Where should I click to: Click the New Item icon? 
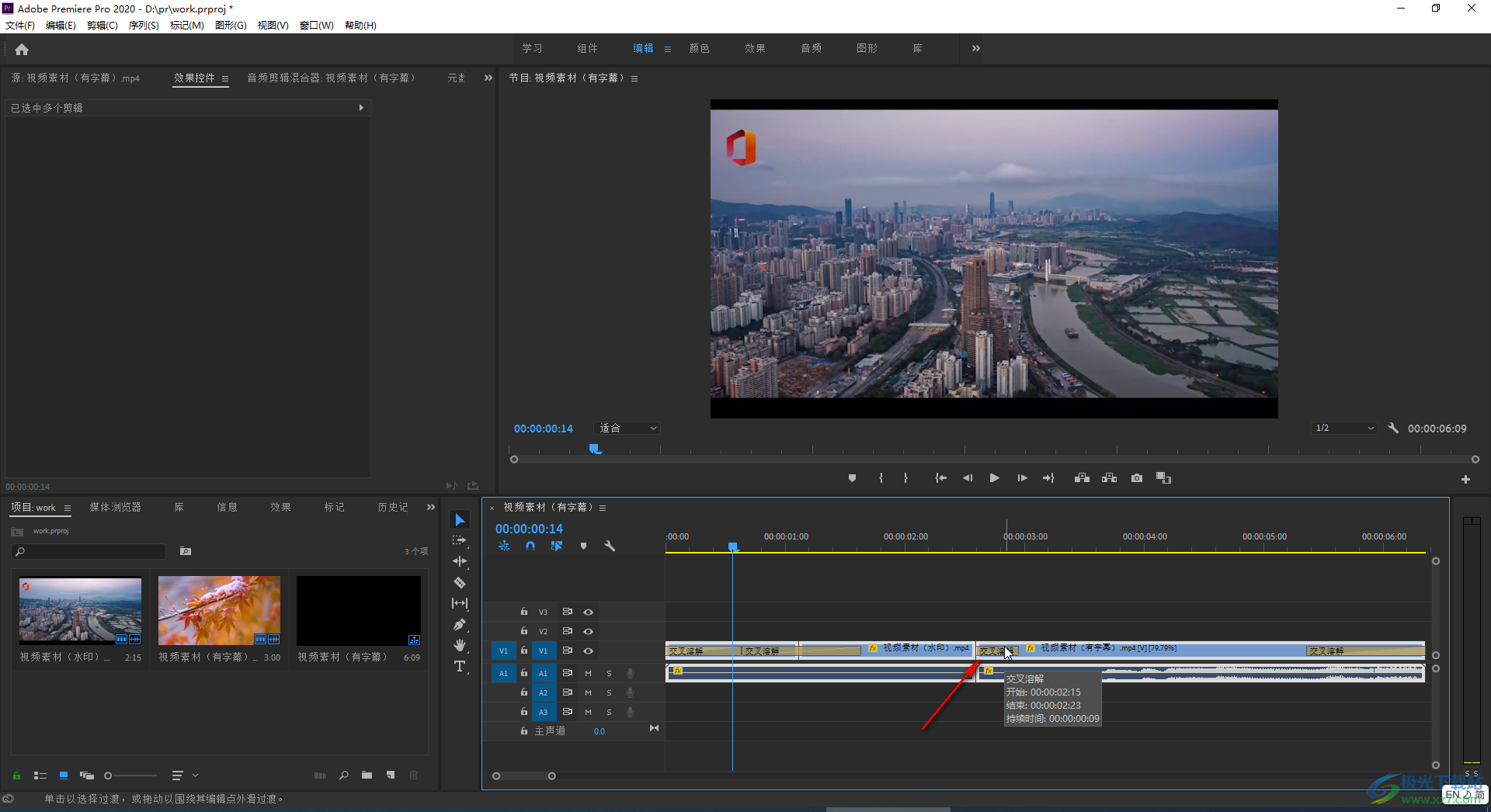pos(391,775)
